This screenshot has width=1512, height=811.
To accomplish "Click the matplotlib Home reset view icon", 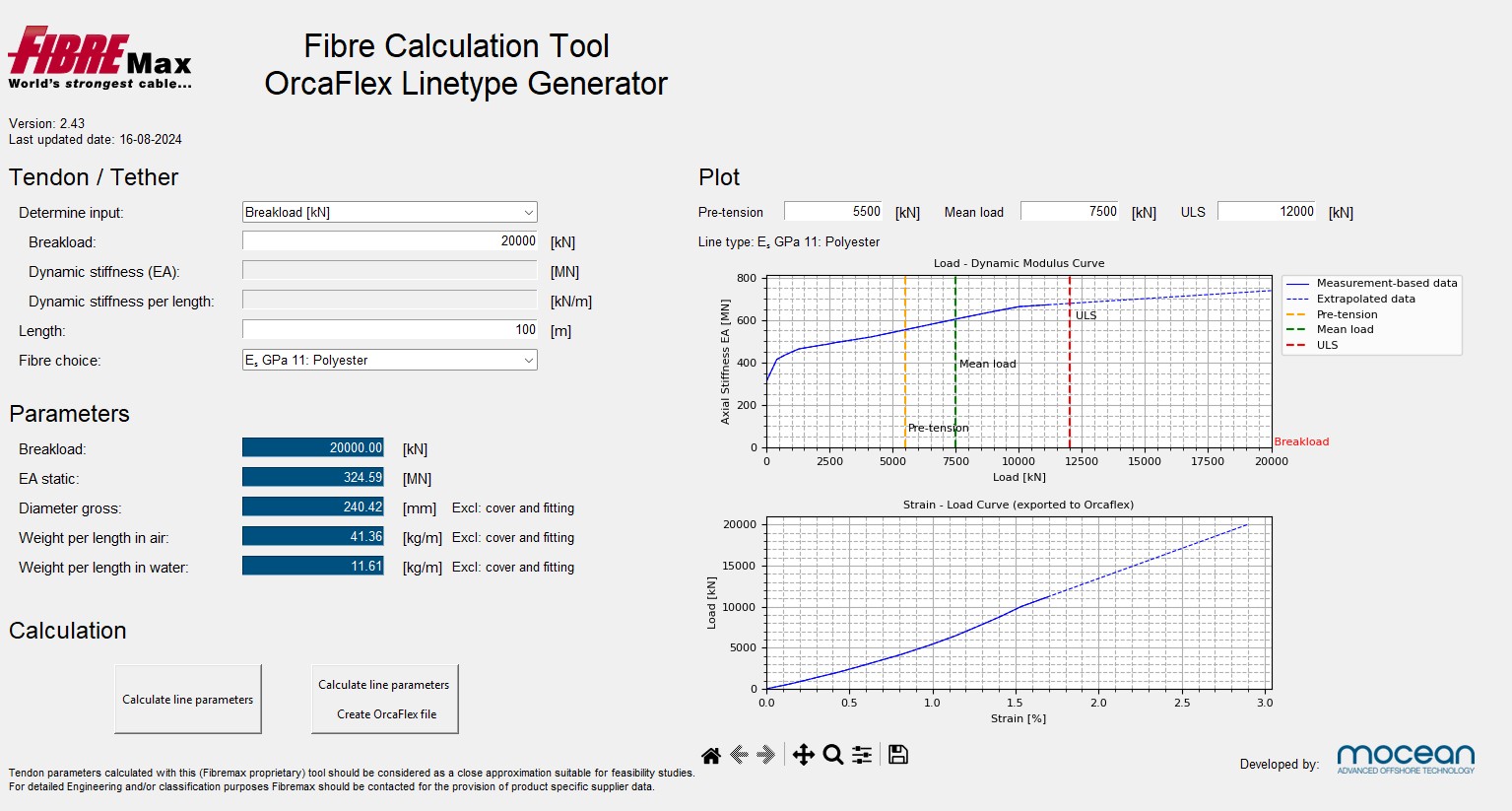I will point(711,756).
